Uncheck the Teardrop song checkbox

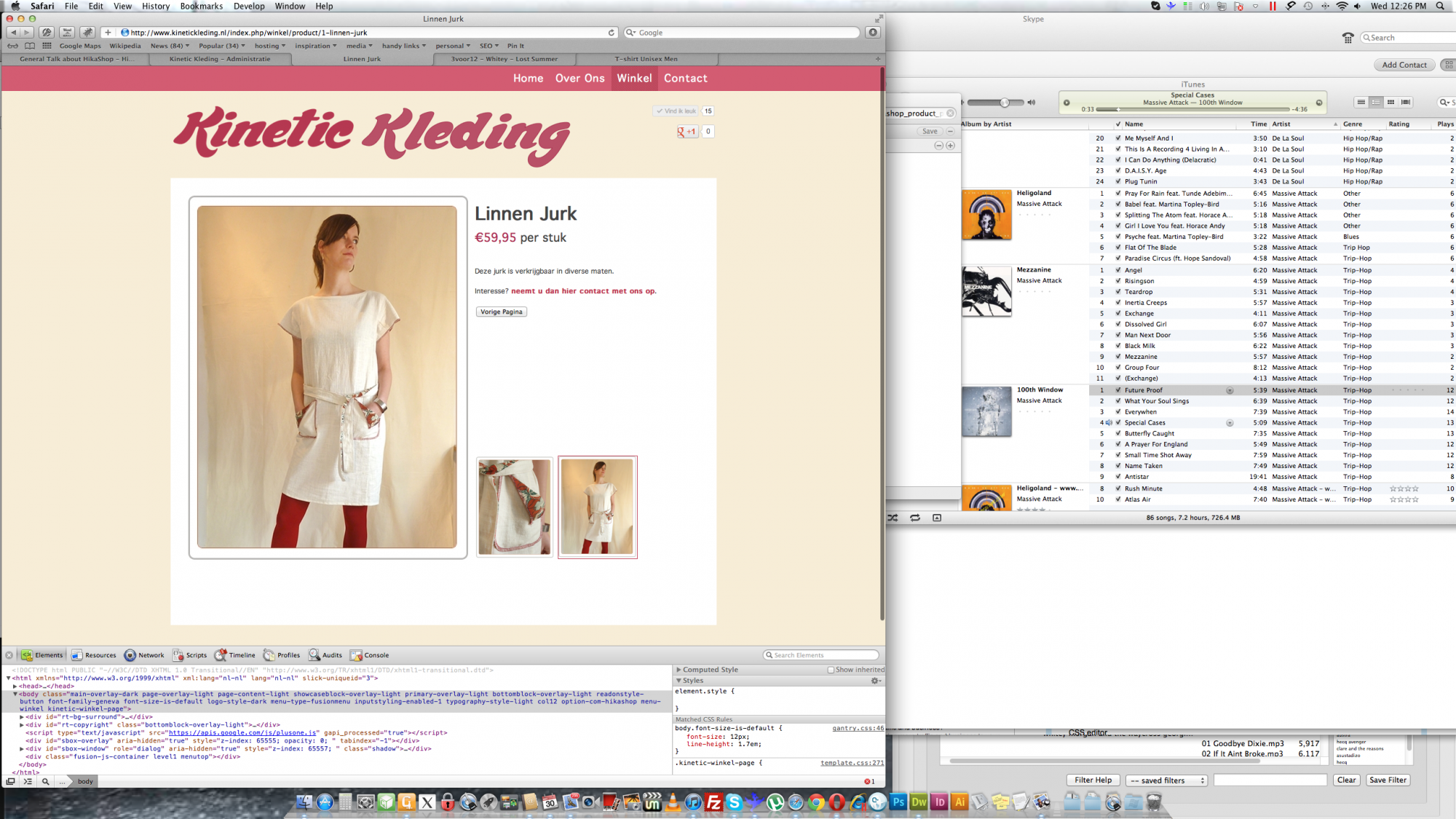[x=1118, y=292]
